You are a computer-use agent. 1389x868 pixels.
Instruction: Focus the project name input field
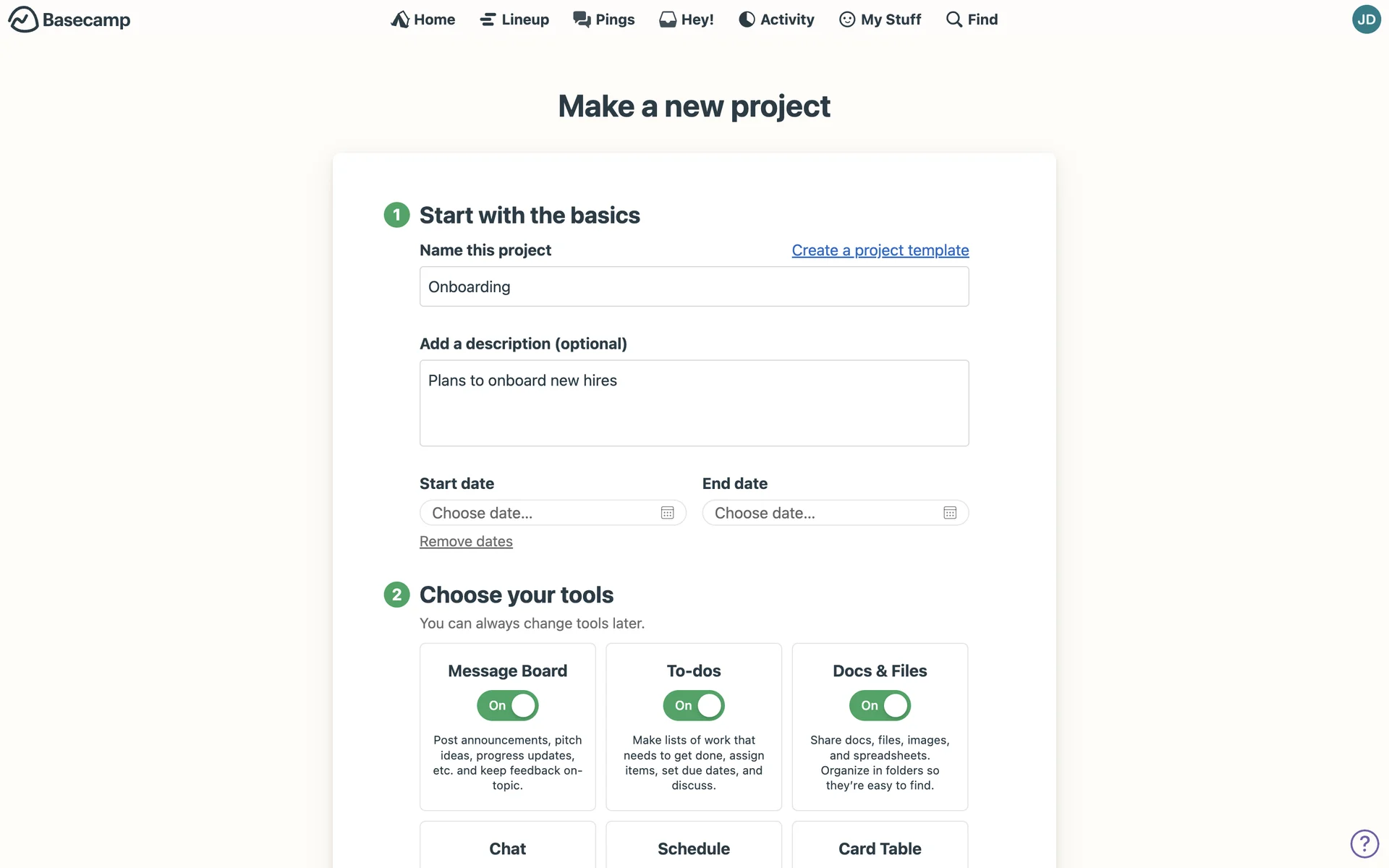[x=694, y=286]
